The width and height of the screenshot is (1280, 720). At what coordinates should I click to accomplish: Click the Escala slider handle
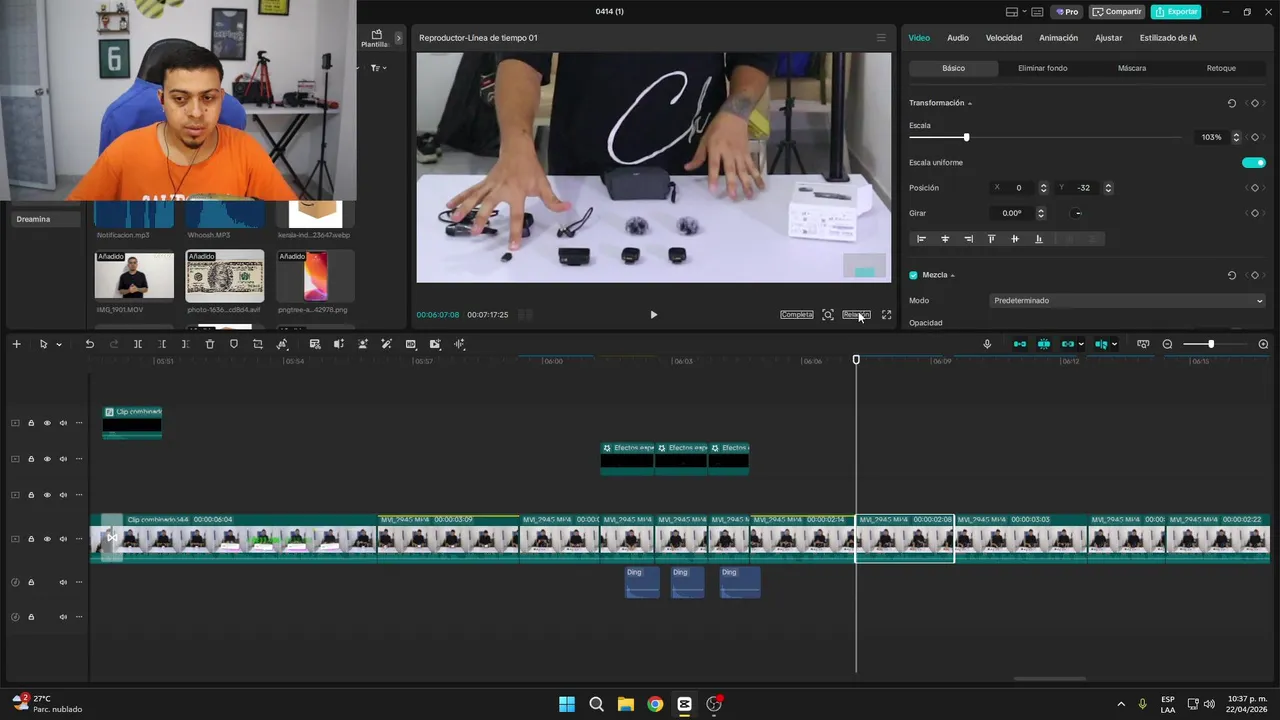pyautogui.click(x=966, y=137)
